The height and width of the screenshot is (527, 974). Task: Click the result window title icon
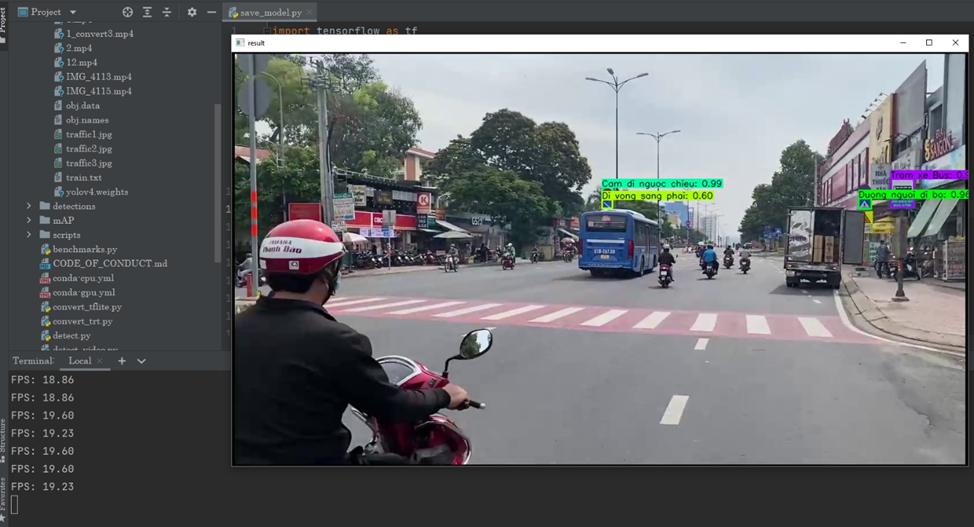(240, 43)
